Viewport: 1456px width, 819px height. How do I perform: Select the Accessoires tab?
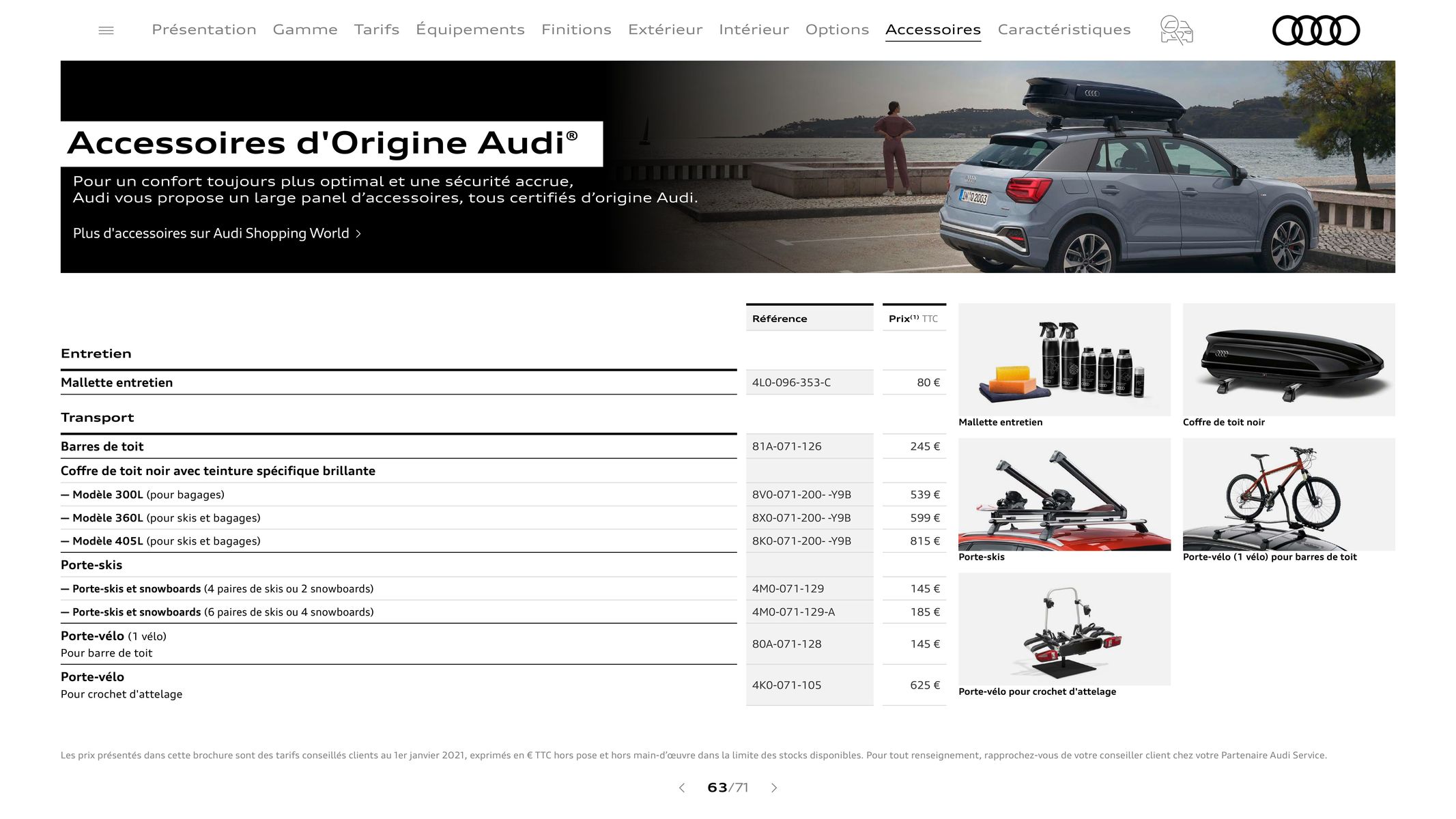[933, 29]
